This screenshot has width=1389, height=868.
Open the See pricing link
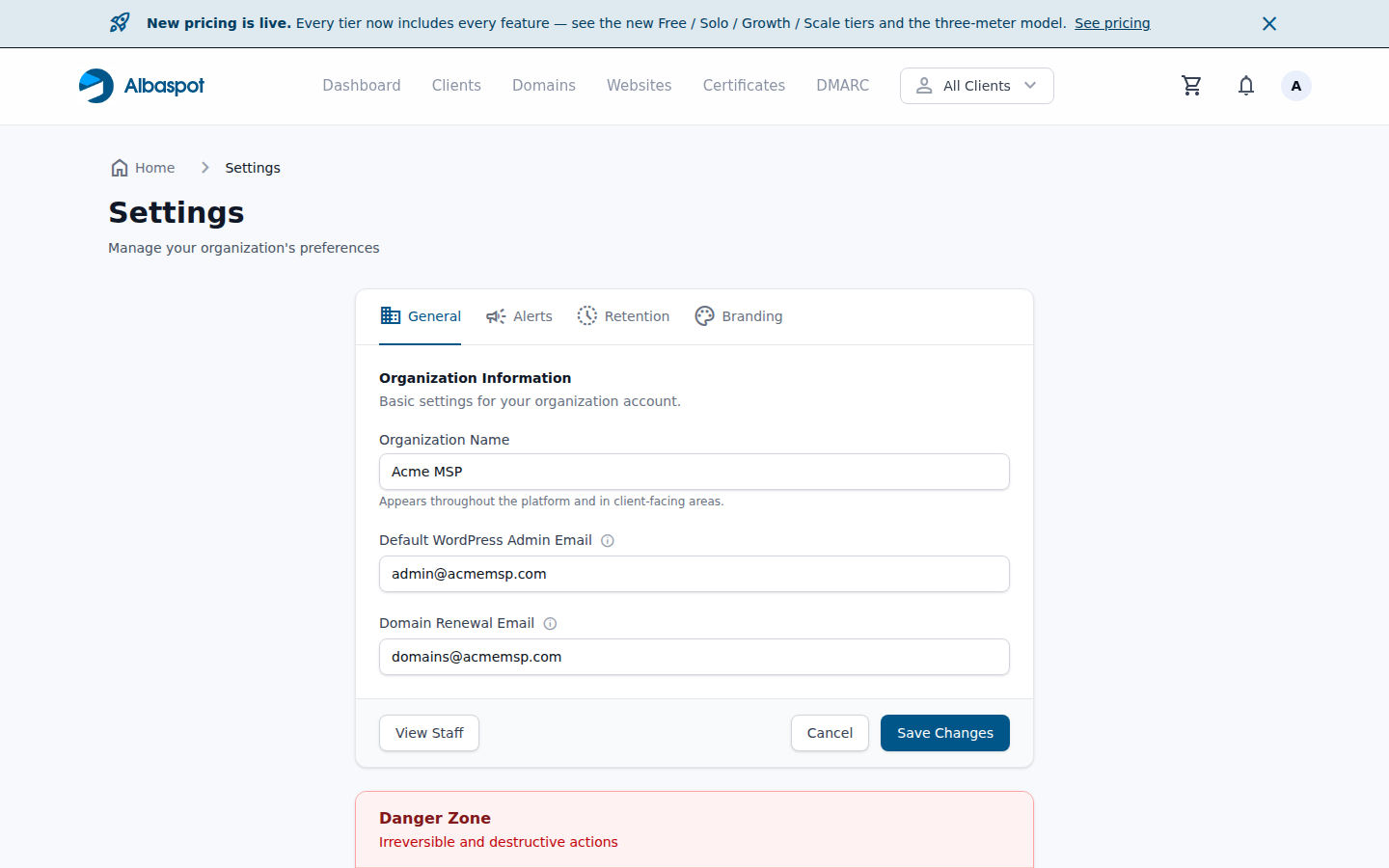click(1112, 23)
